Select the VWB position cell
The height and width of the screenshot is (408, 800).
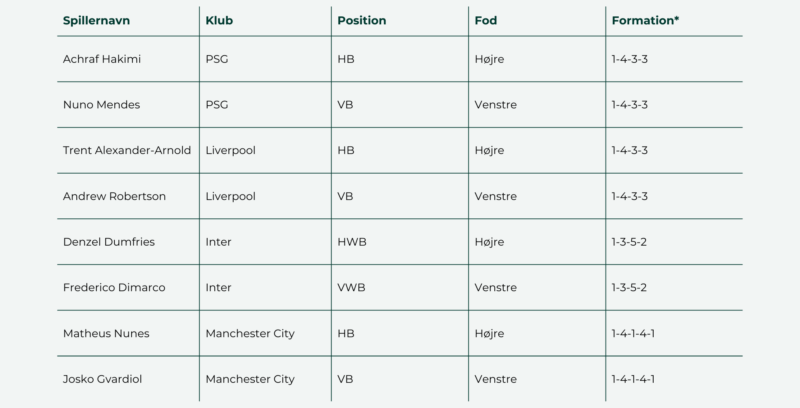pos(352,287)
